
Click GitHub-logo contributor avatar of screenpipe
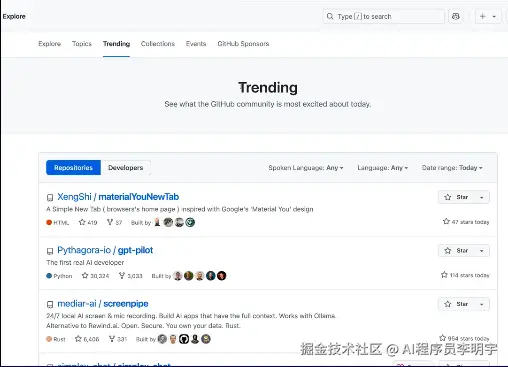(184, 339)
